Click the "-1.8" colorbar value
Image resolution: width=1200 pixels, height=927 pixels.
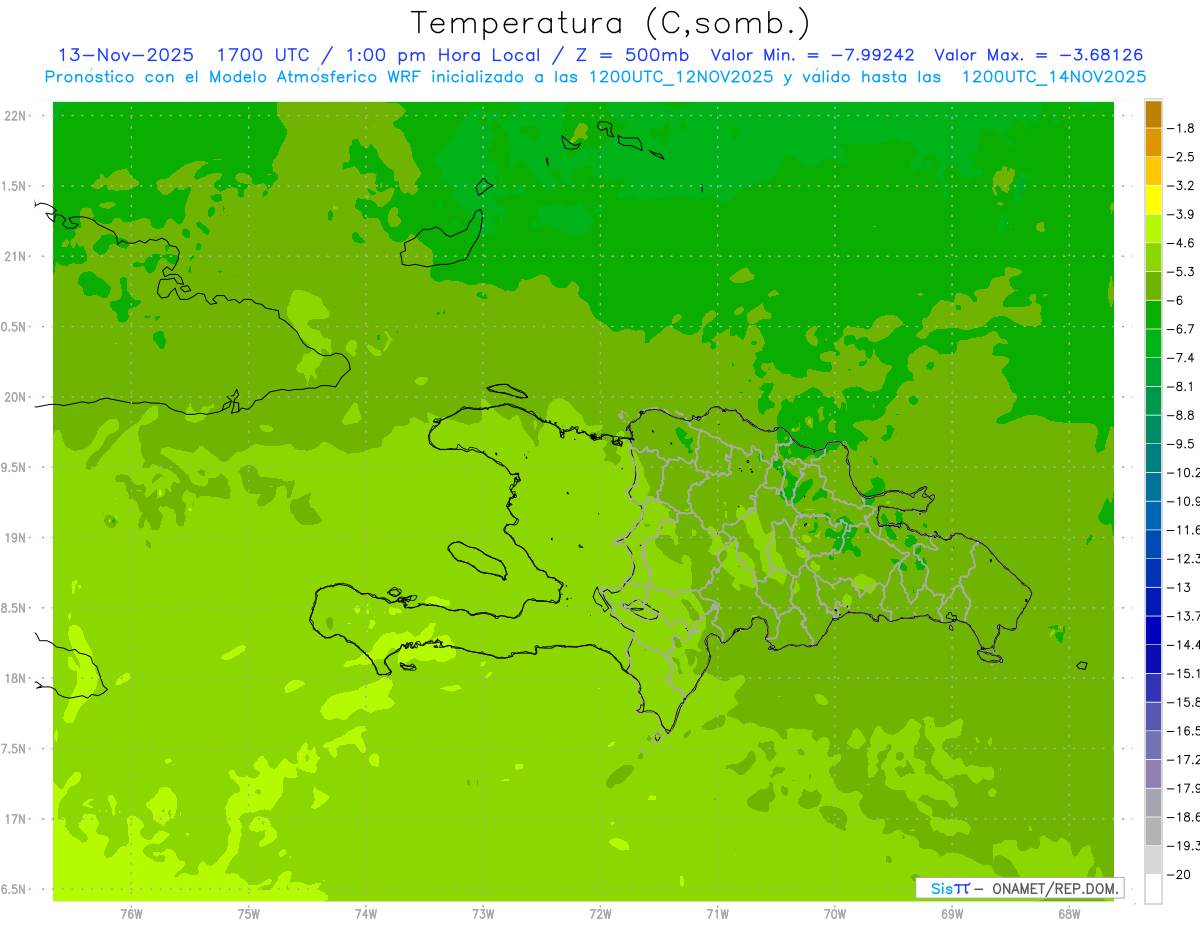point(1182,128)
